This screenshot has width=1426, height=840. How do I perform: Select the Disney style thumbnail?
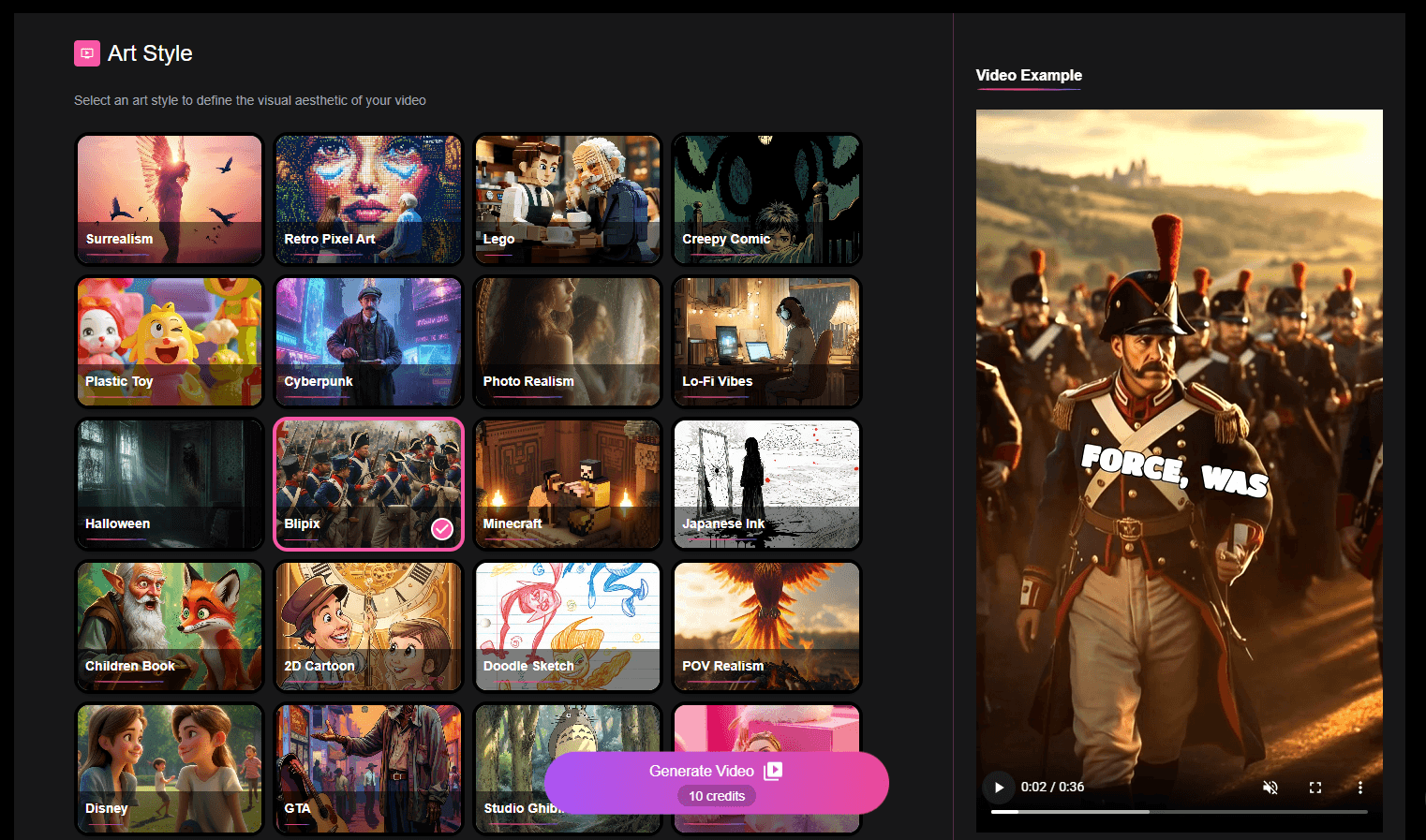click(x=169, y=769)
